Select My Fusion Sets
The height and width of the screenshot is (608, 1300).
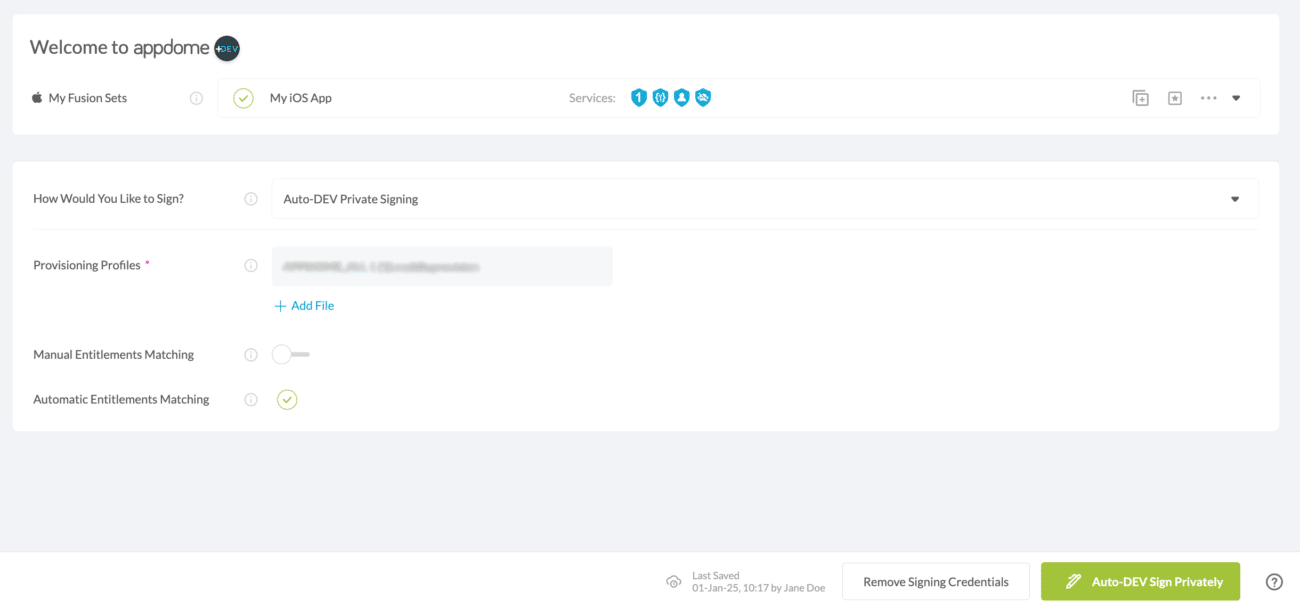[x=89, y=97]
